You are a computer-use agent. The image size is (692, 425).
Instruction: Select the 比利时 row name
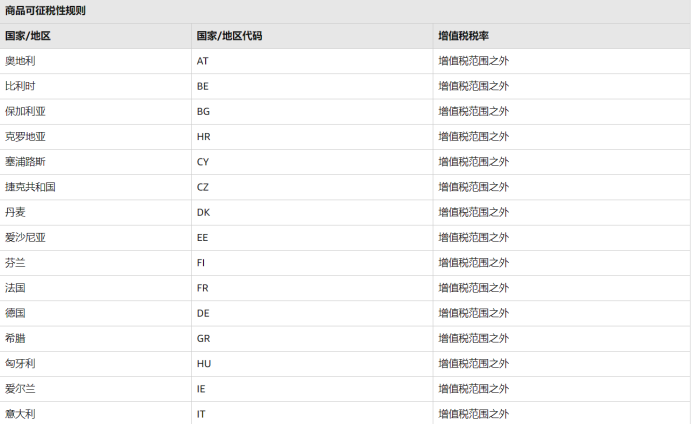(20, 86)
